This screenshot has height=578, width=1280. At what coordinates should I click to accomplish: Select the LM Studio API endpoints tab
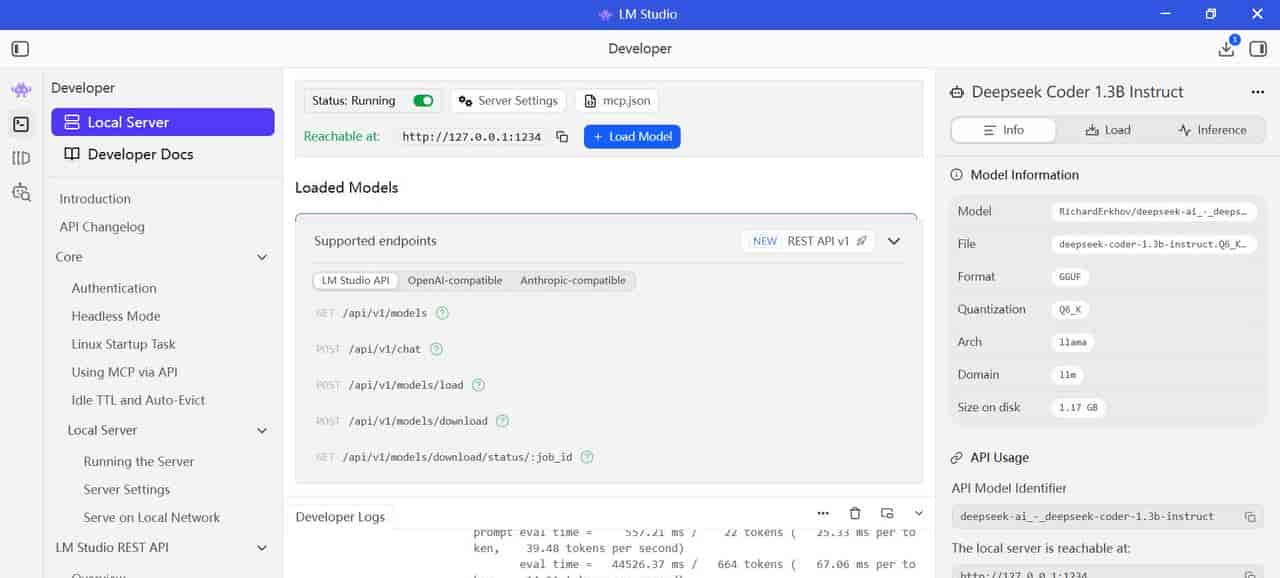tap(355, 281)
